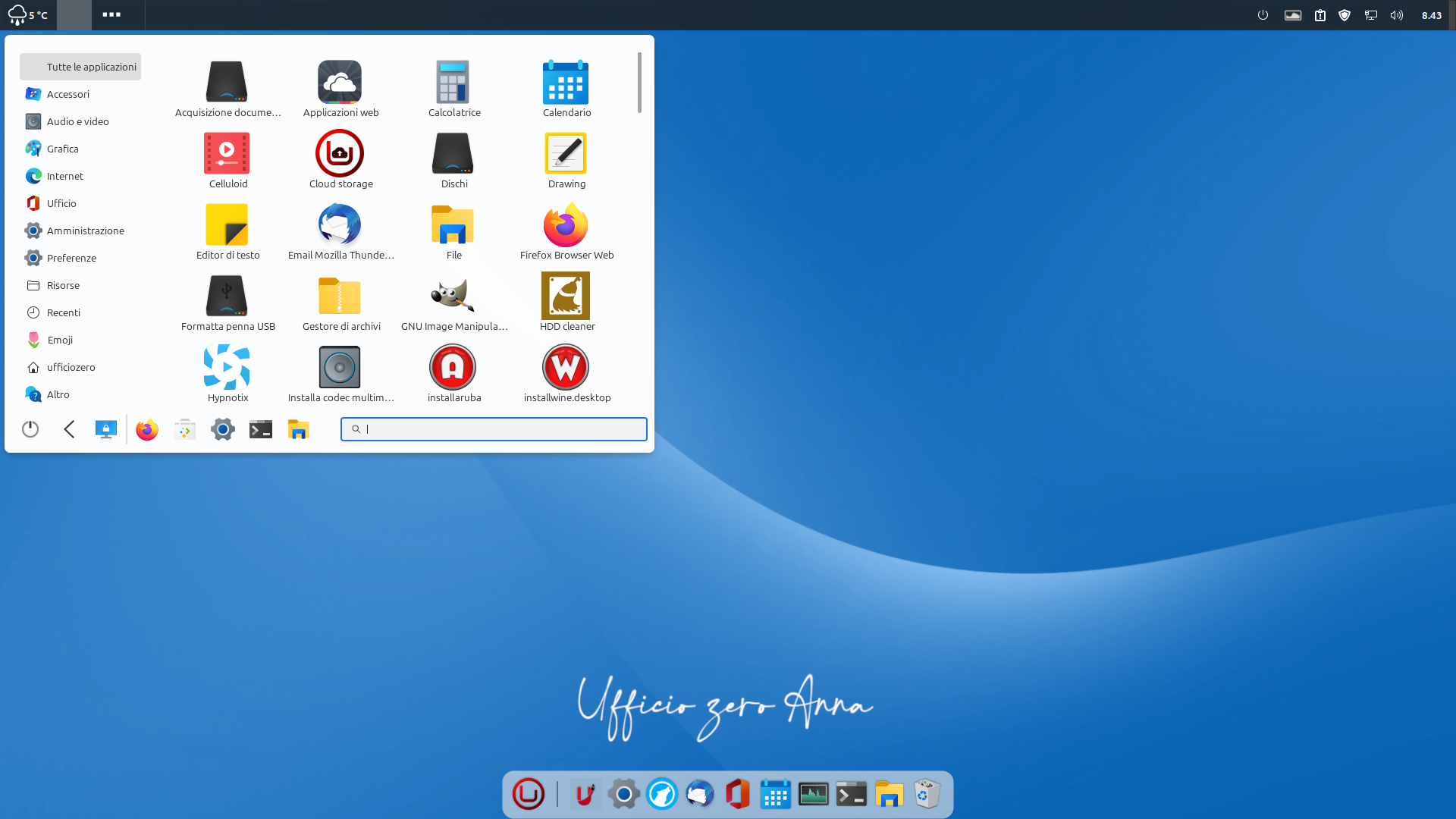Open the volume control in the tray
Viewport: 1456px width, 819px height.
pos(1396,15)
